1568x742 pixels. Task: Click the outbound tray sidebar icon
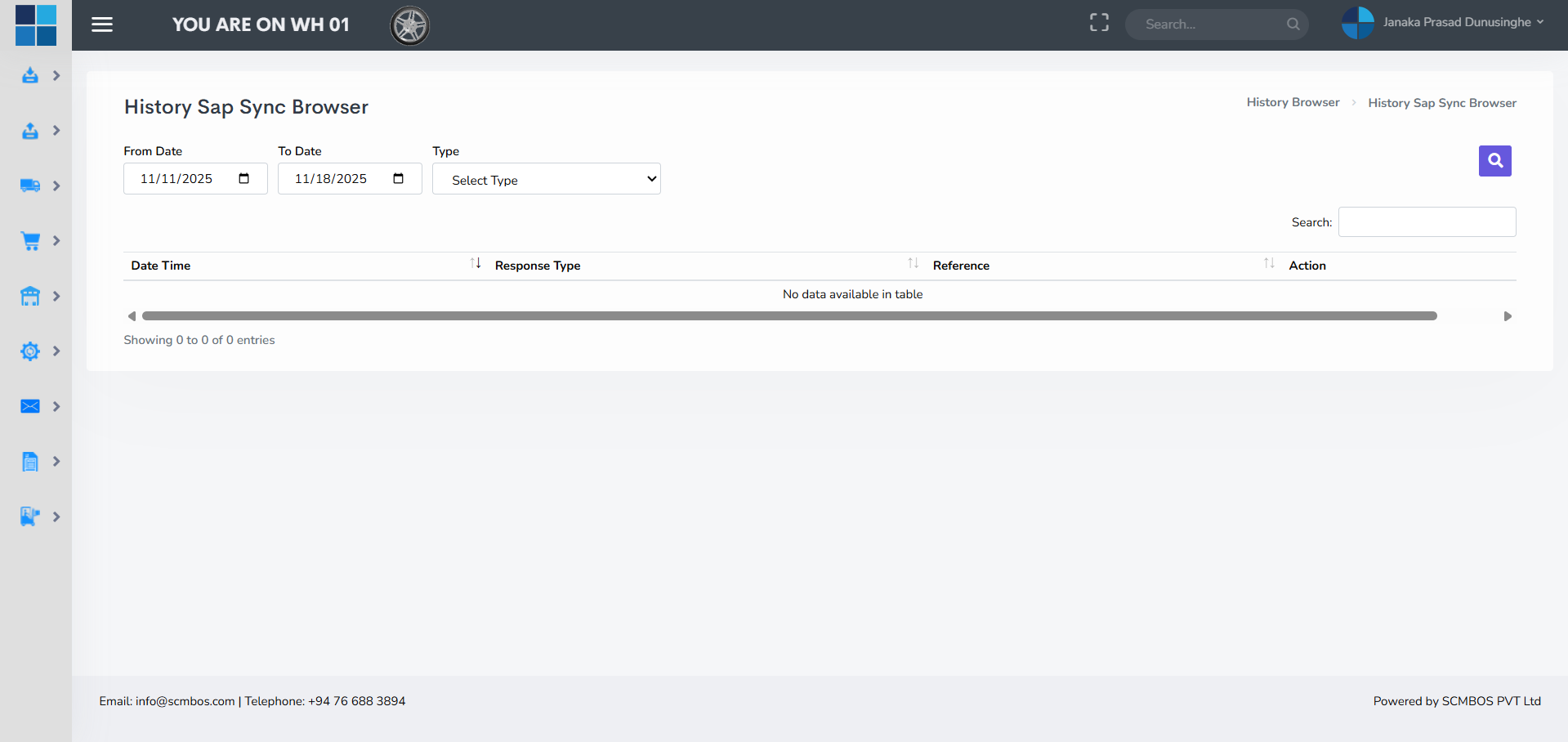[30, 131]
